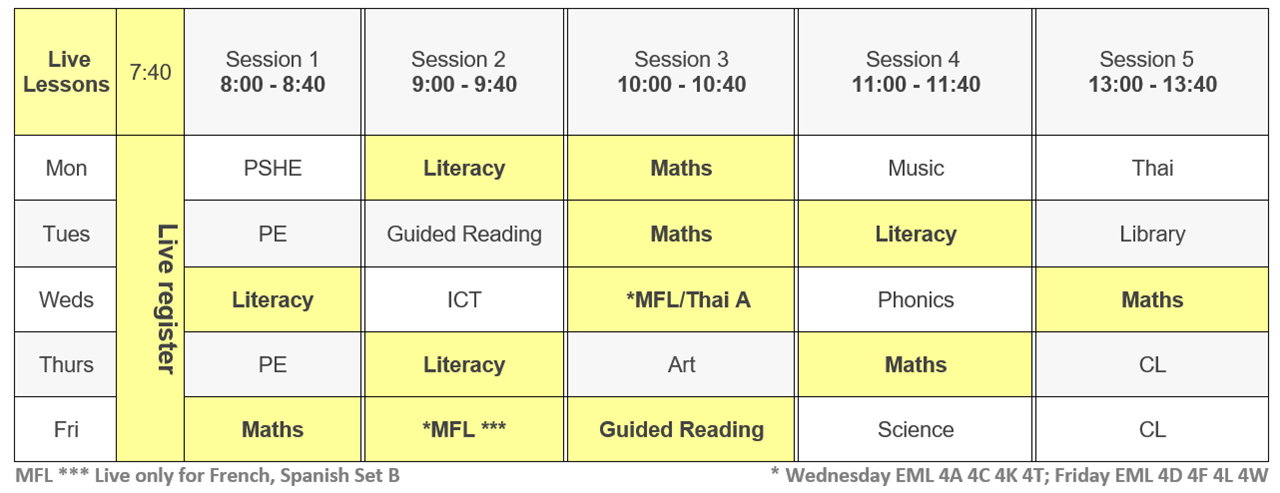1280x493 pixels.
Task: Select Friday's Science cell
Action: tap(915, 429)
